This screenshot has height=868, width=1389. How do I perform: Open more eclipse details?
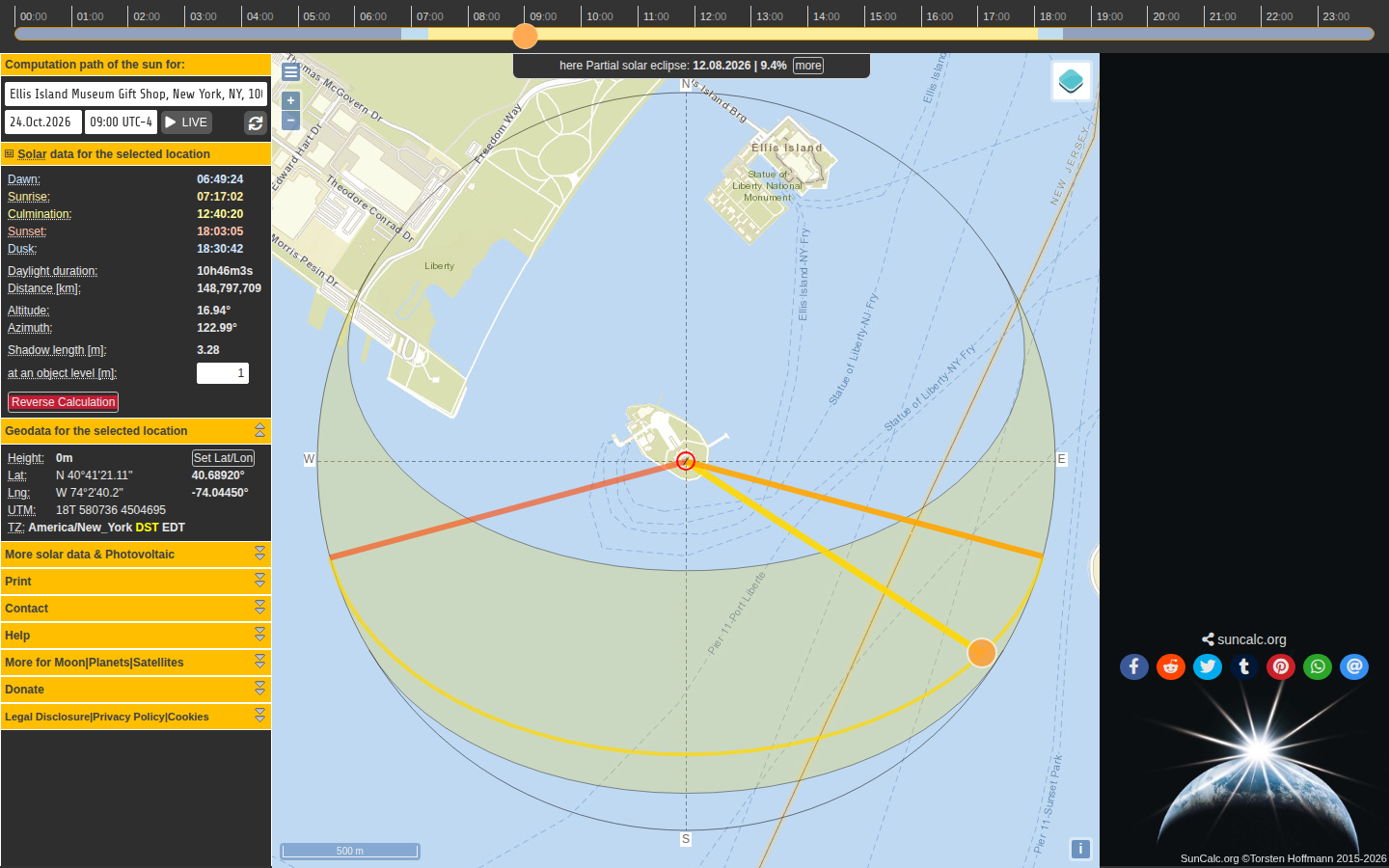tap(808, 66)
